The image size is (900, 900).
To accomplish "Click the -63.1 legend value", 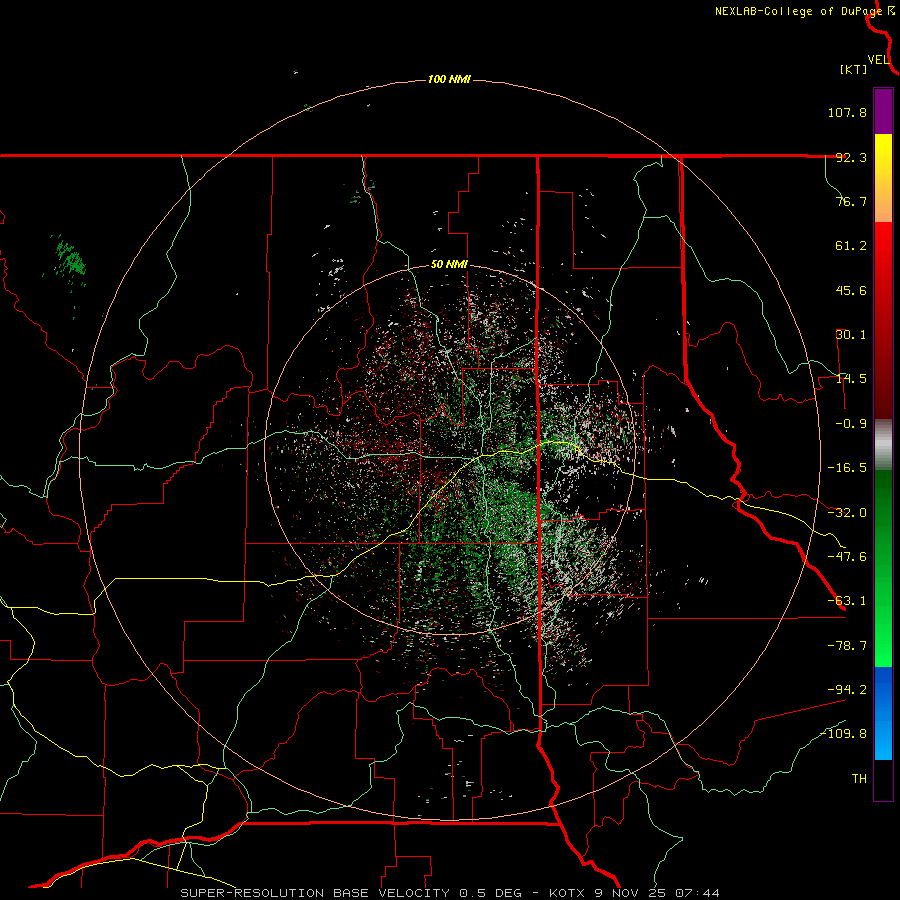I will [847, 601].
